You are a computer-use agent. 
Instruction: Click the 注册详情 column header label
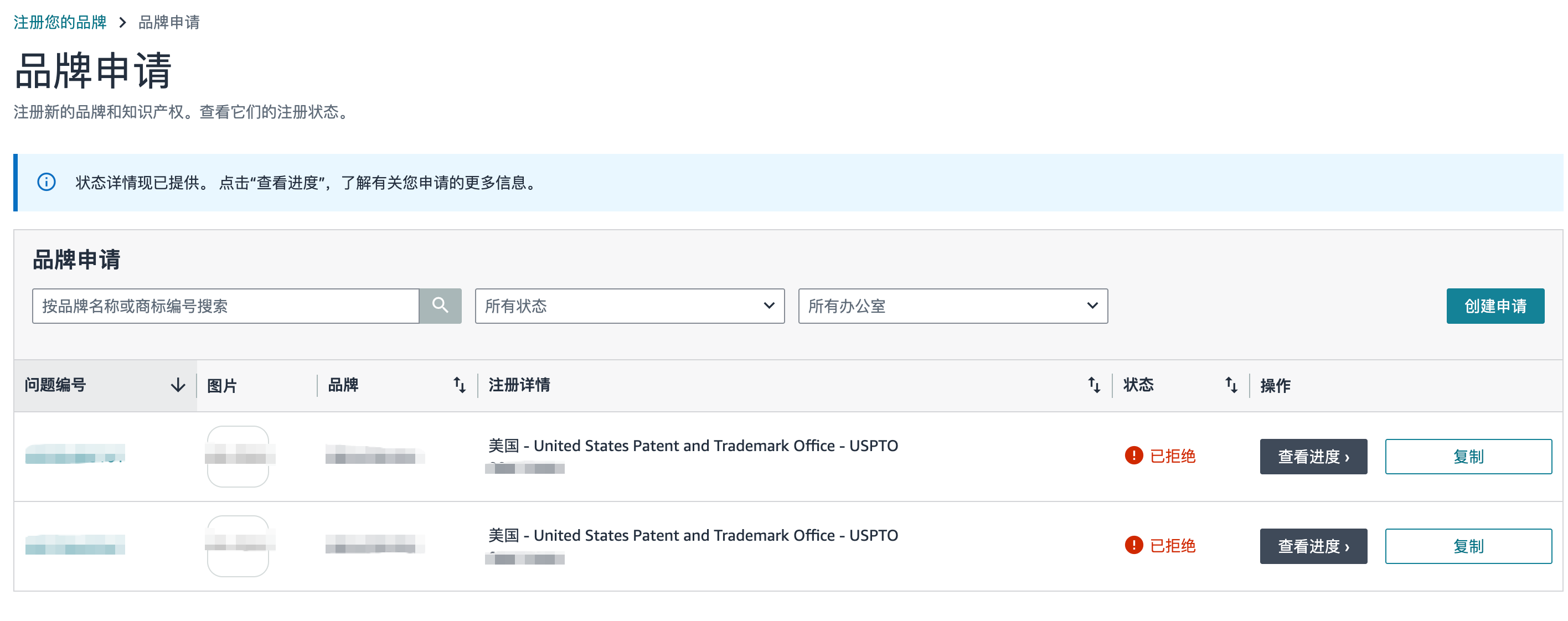[x=519, y=385]
